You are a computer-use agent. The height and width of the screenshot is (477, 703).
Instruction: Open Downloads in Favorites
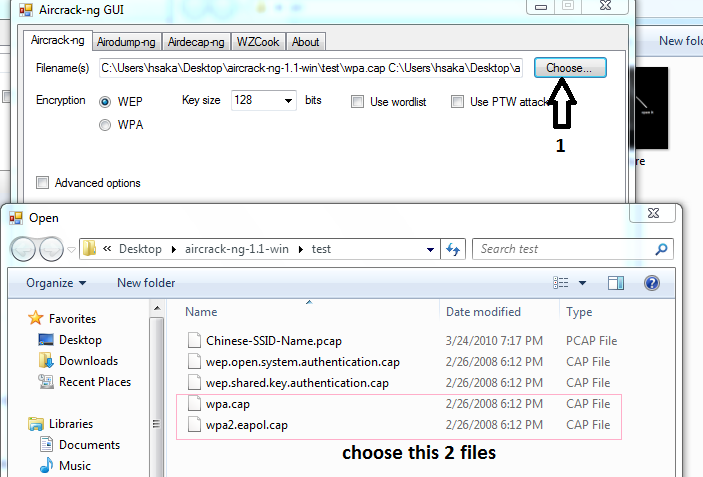click(x=88, y=361)
